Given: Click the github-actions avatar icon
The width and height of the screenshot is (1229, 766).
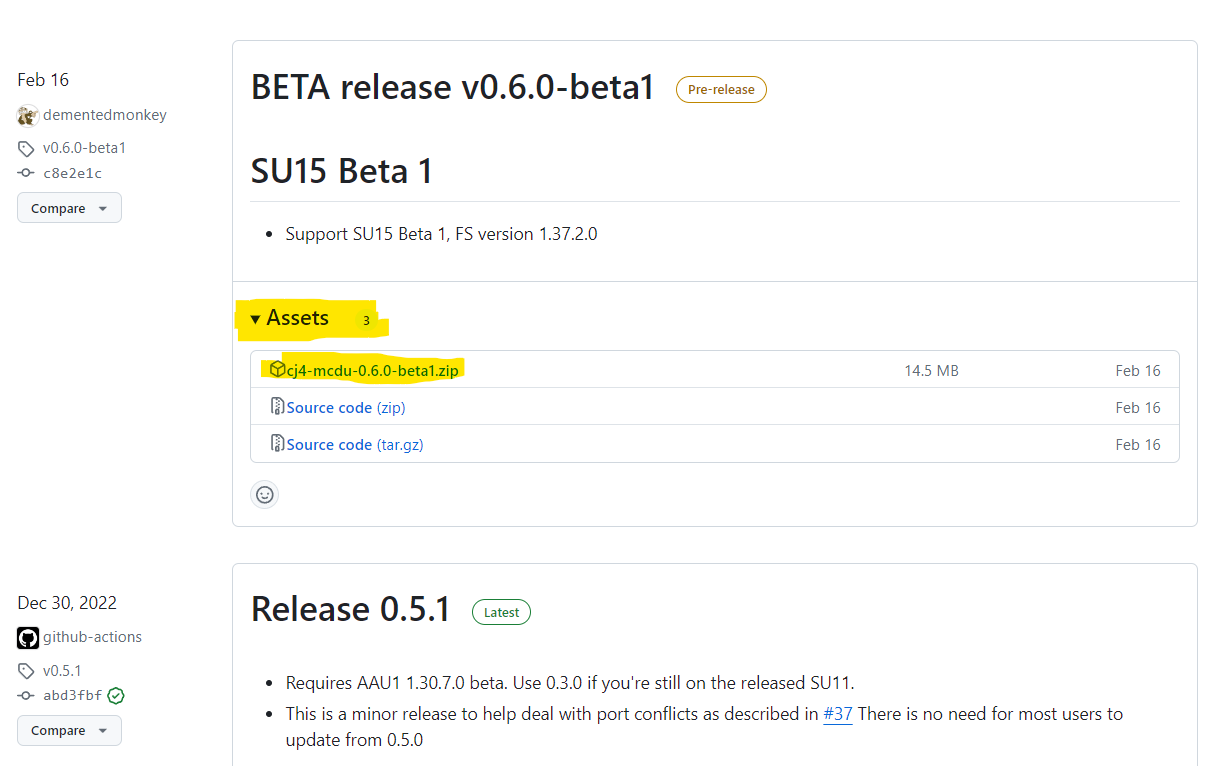Looking at the screenshot, I should [28, 638].
